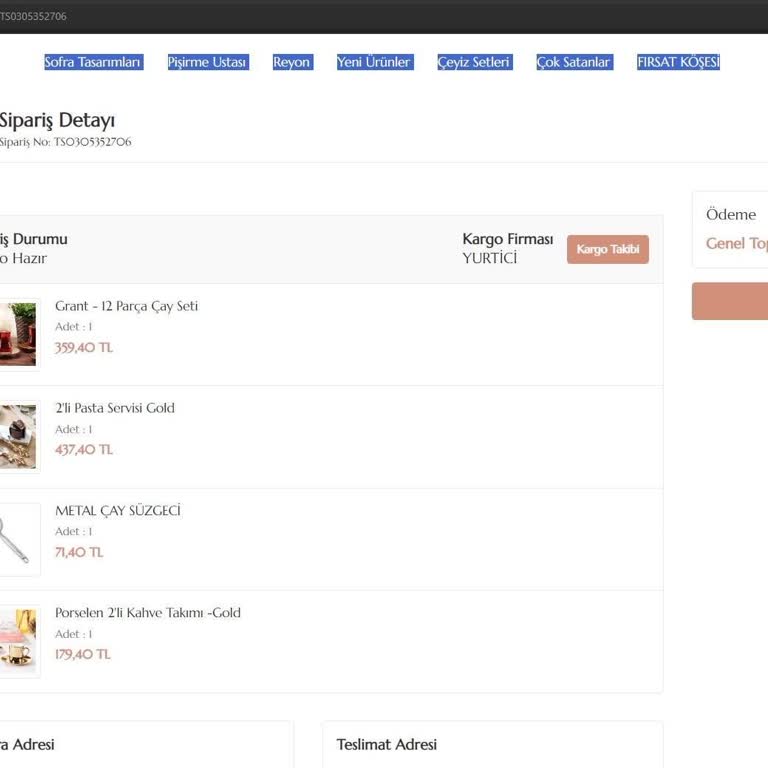Open the Porselen Kahve Takımı thumbnail
Viewport: 768px width, 768px height.
coord(18,641)
